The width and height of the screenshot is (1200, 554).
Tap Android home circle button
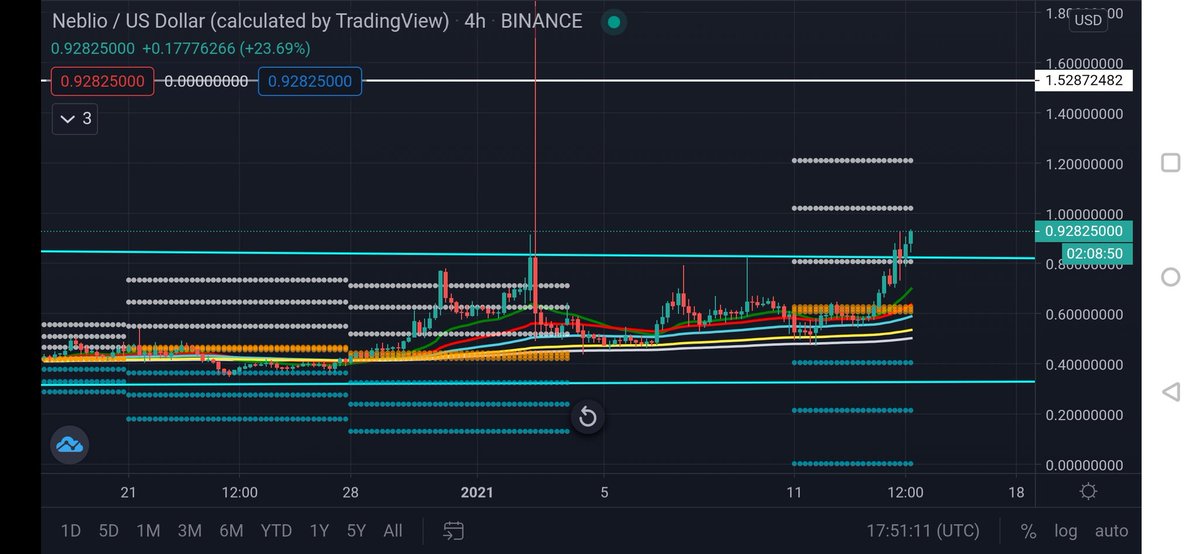[x=1170, y=277]
